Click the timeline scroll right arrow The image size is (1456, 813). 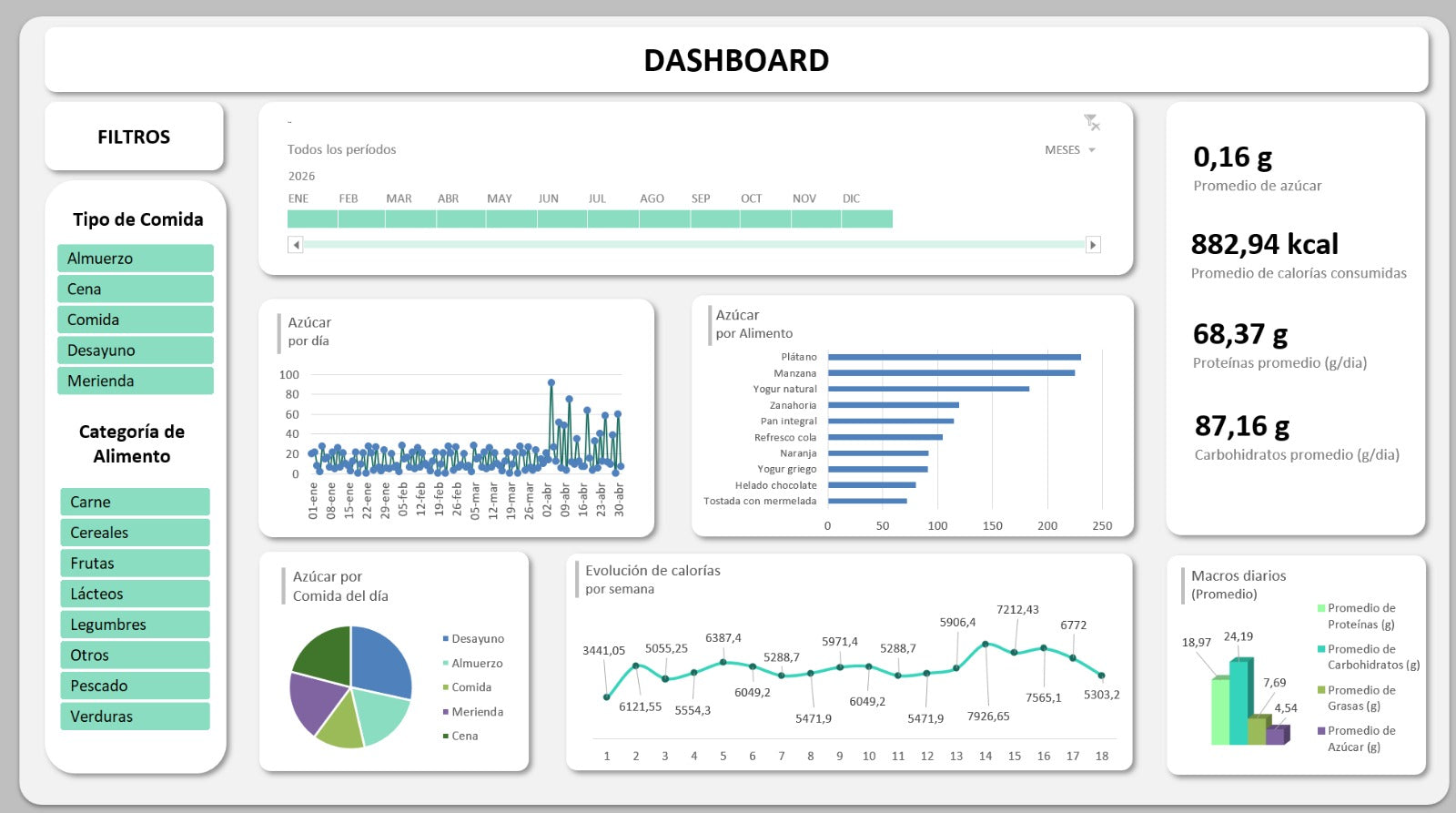click(x=1093, y=245)
